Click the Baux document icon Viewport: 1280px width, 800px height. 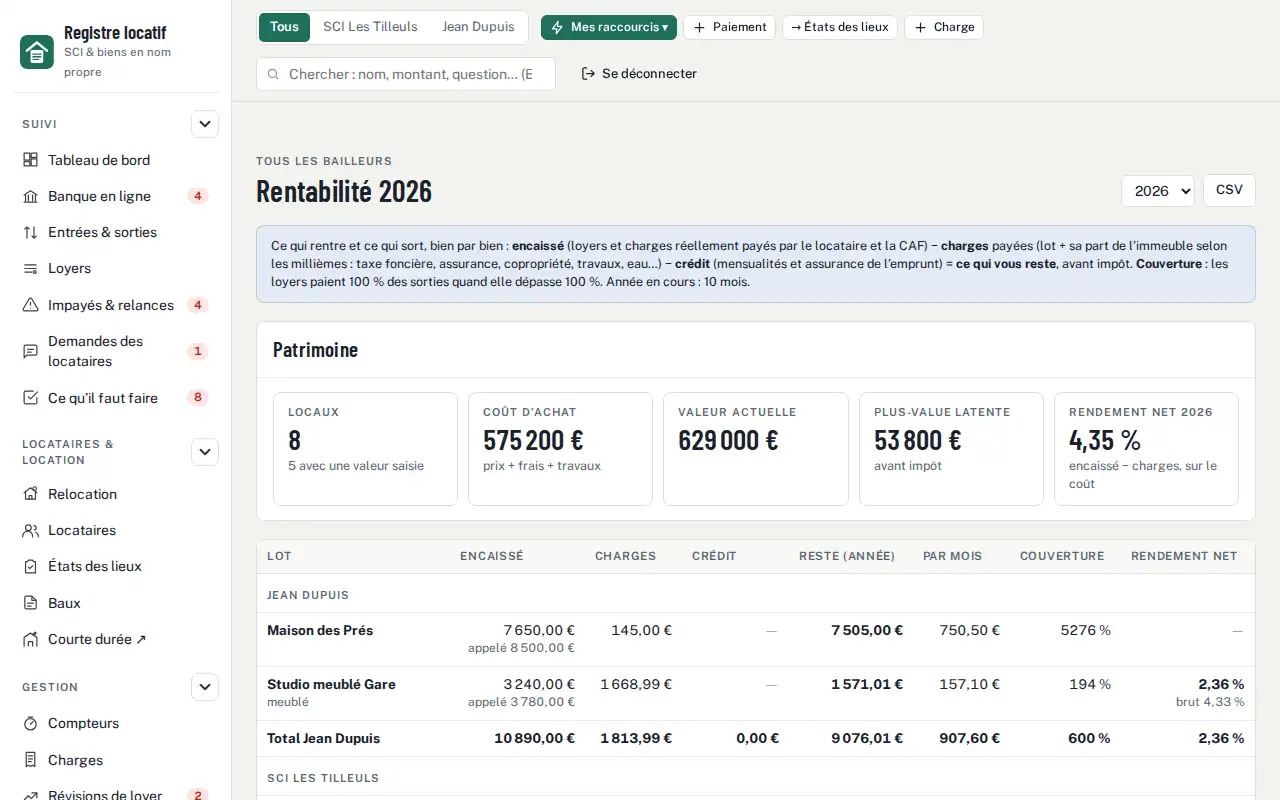click(30, 603)
